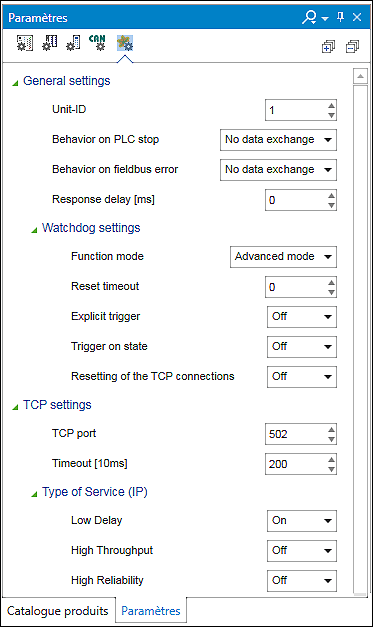Screen dimensions: 373x627
Task: Open Resetting of the TCP connections dropdown
Action: point(302,377)
